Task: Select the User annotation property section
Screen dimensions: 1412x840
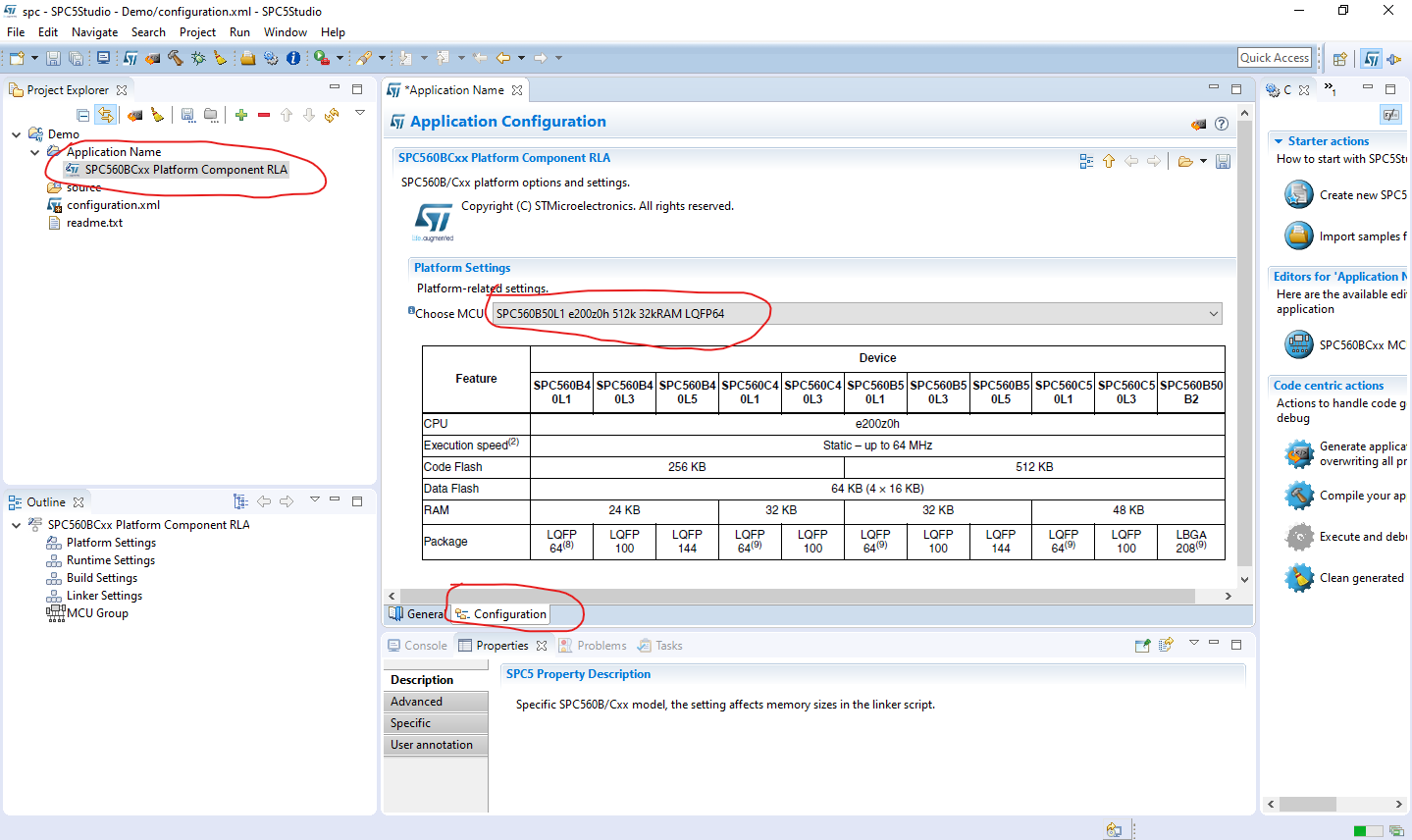Action: pos(436,745)
